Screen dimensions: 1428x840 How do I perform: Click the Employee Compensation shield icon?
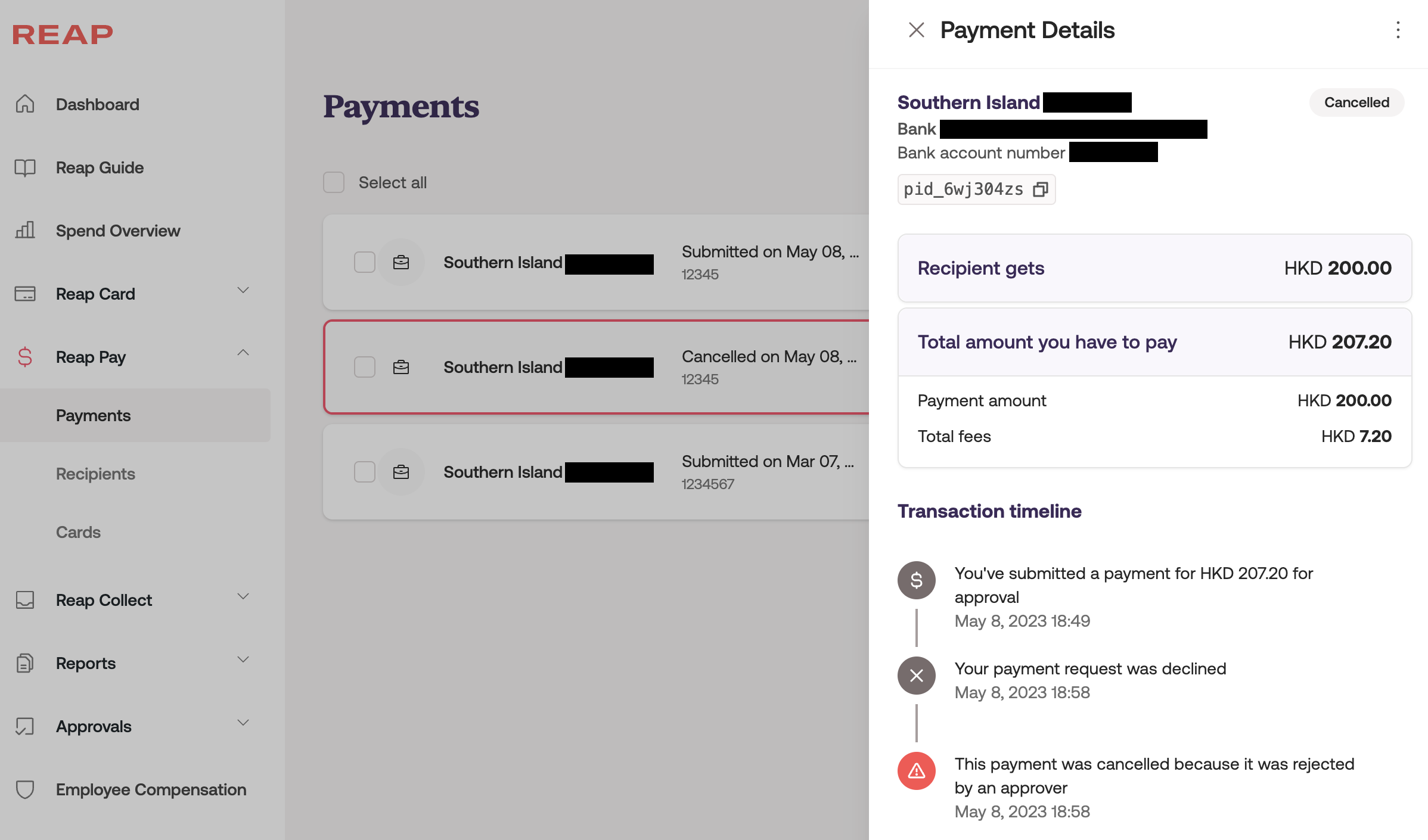(25, 789)
